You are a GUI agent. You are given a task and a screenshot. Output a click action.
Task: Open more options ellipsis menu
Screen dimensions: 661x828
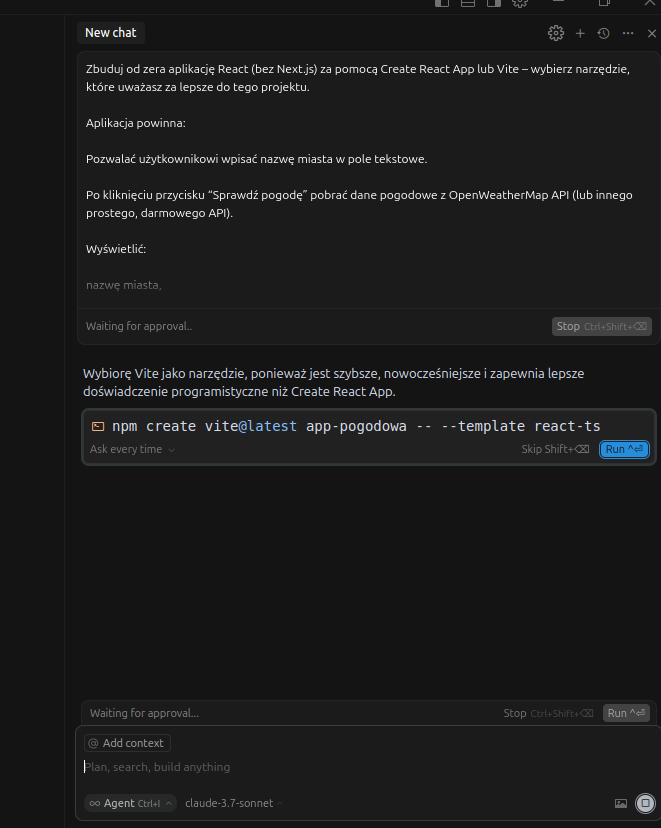coord(628,33)
